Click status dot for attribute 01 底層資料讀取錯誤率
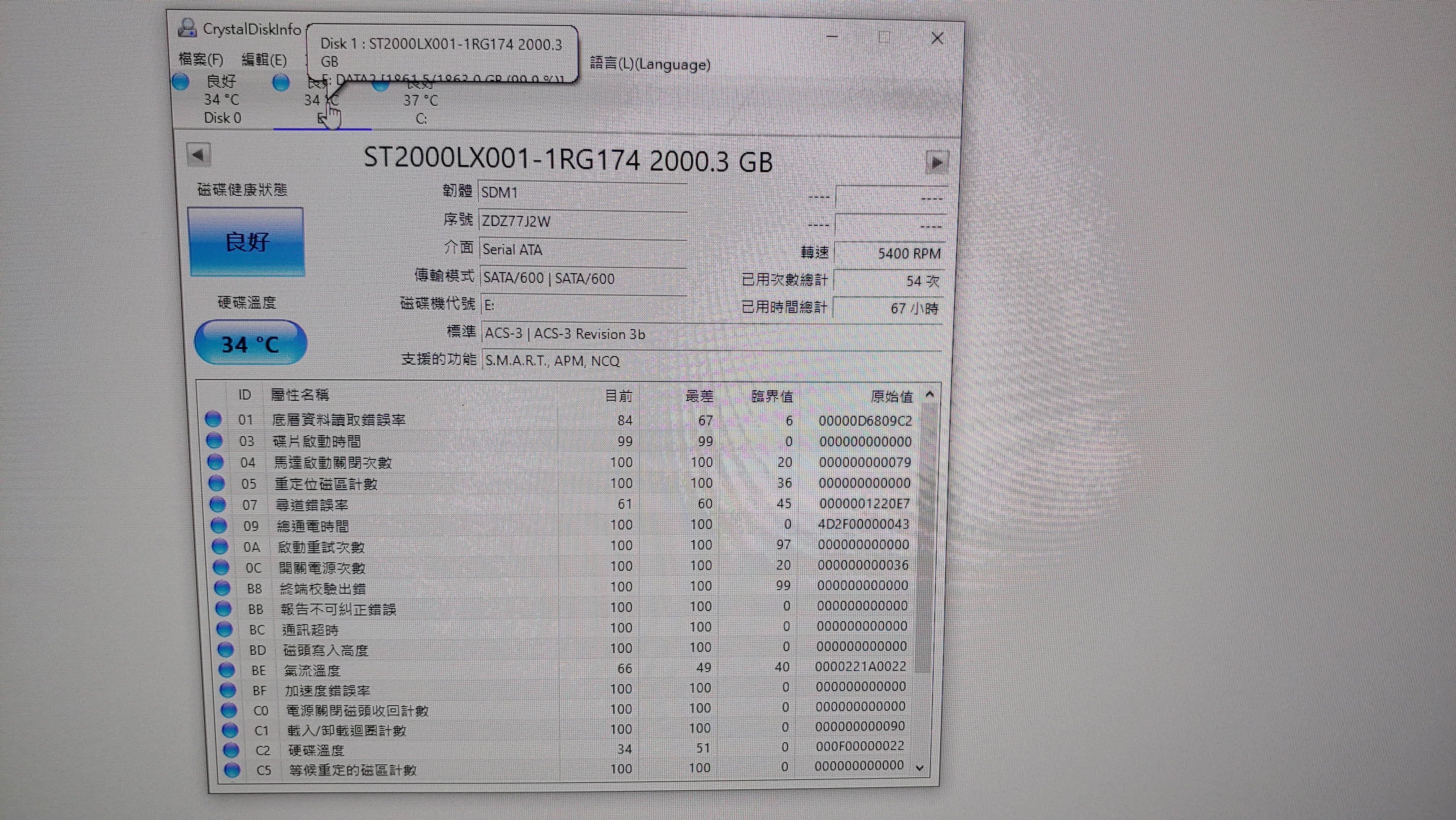Viewport: 1456px width, 820px height. click(x=213, y=419)
